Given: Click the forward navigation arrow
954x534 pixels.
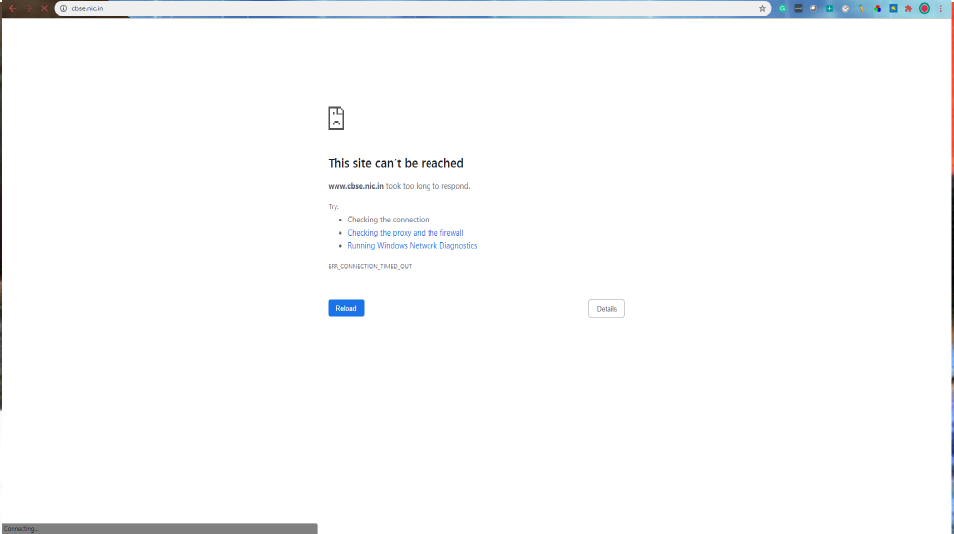Looking at the screenshot, I should click(28, 9).
